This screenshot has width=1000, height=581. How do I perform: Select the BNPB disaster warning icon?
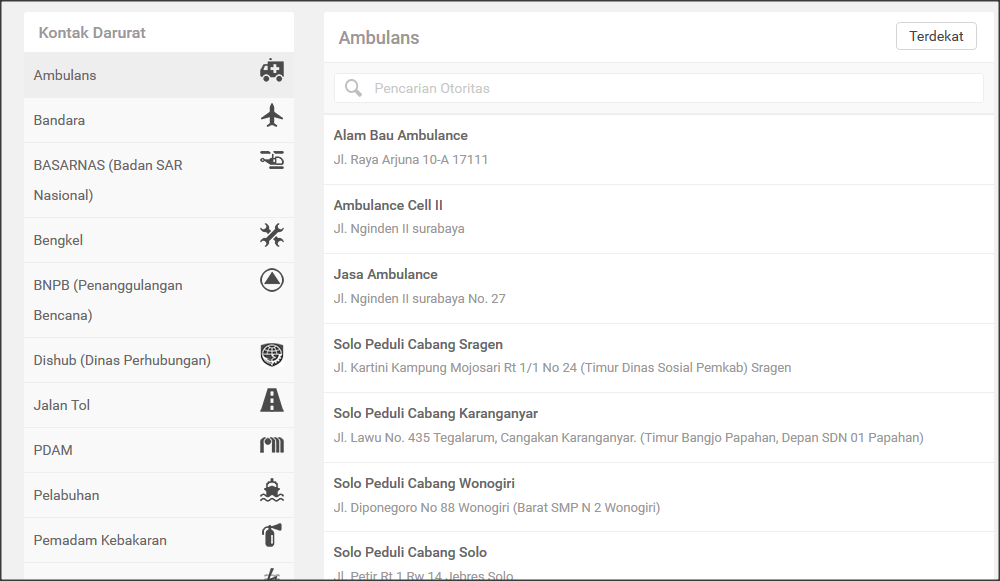click(272, 280)
